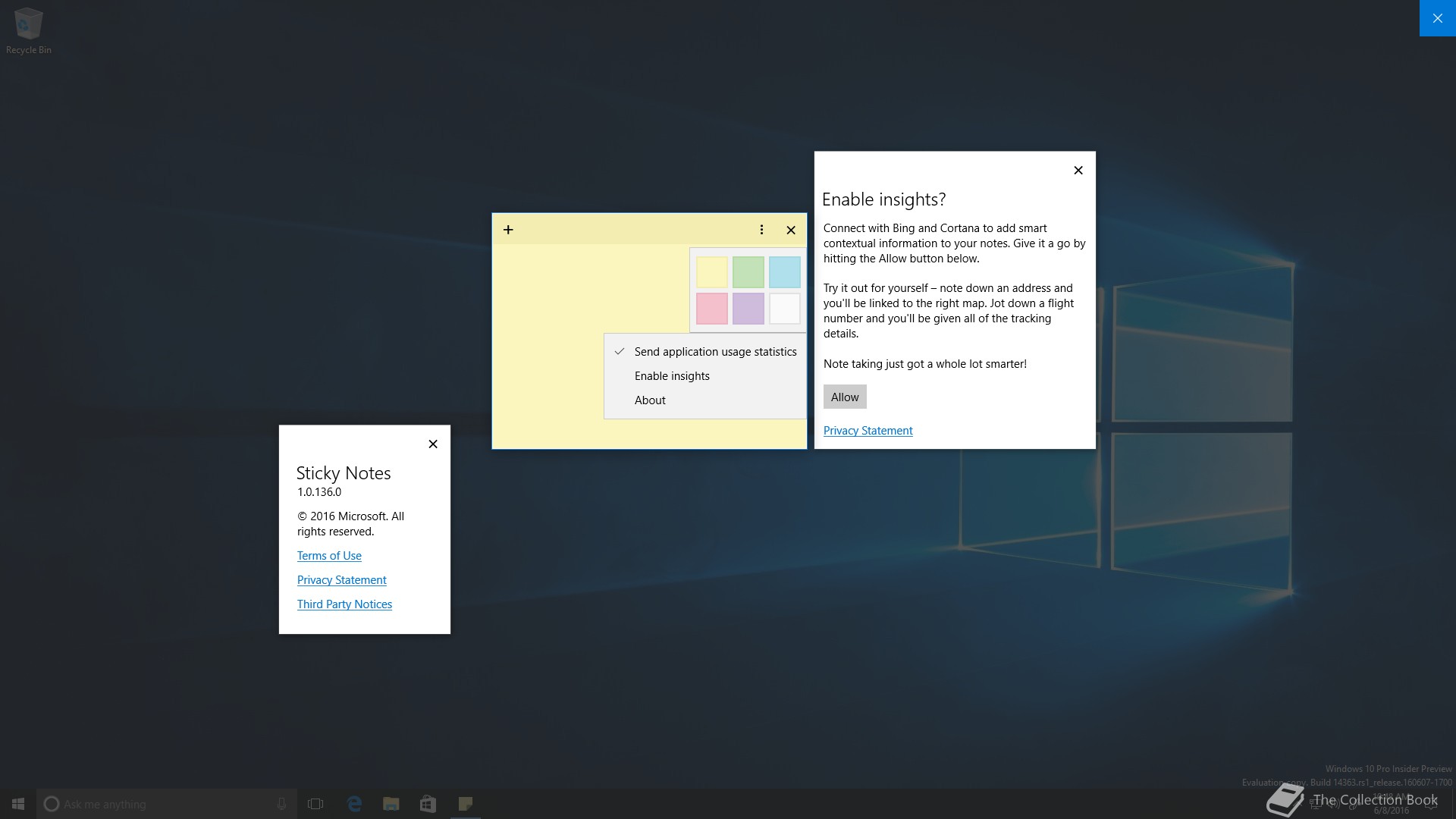
Task: Pick the white note color
Action: 785,309
